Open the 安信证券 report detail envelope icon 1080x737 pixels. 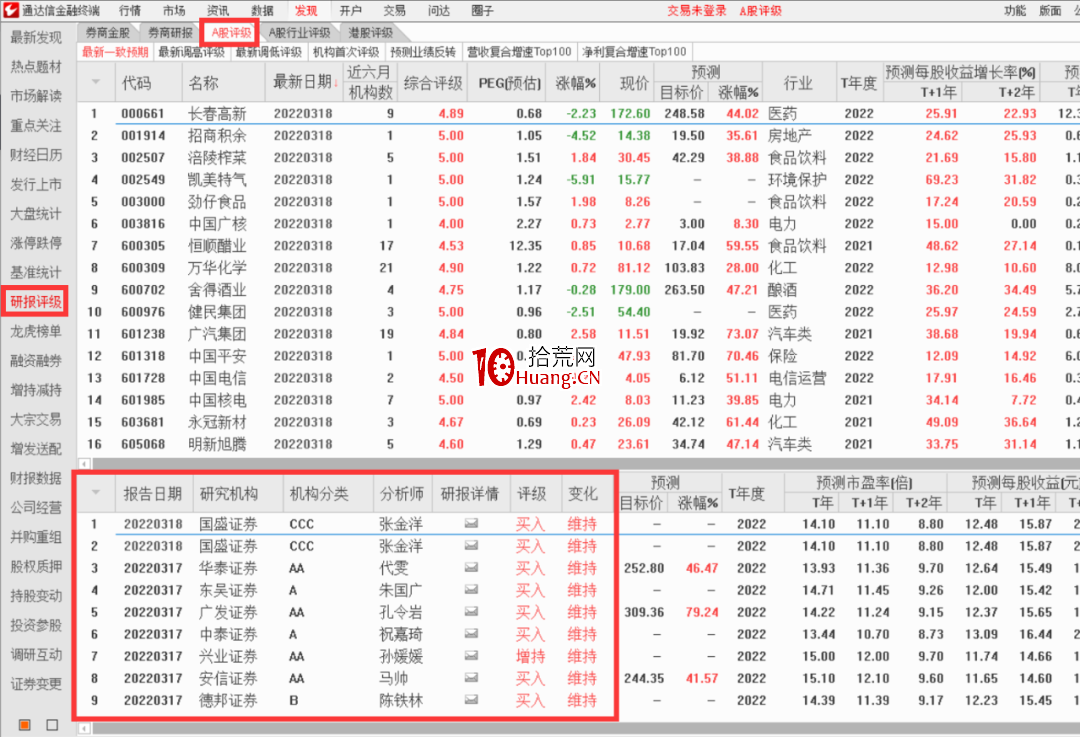(471, 678)
